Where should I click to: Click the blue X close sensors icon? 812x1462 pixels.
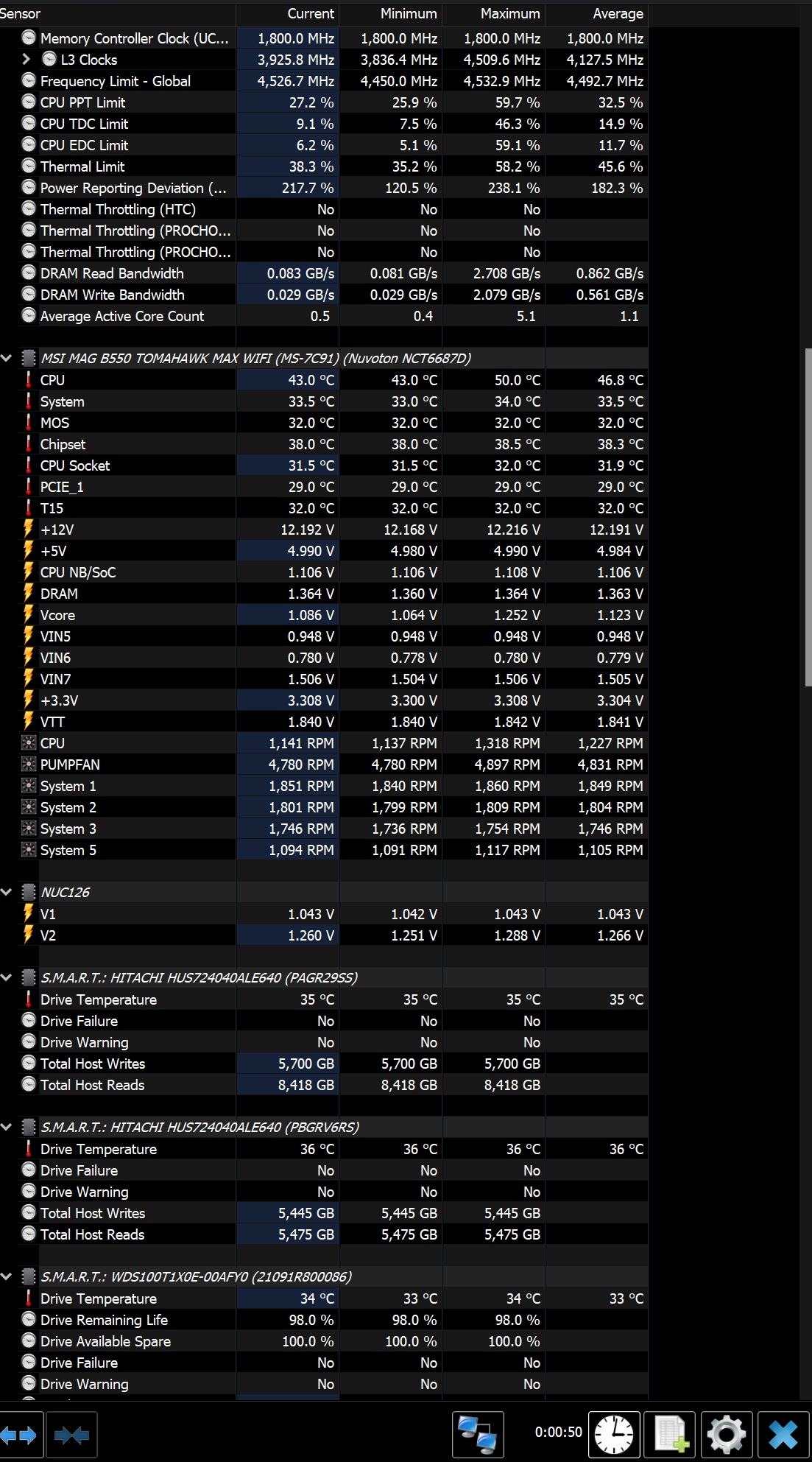point(783,1435)
